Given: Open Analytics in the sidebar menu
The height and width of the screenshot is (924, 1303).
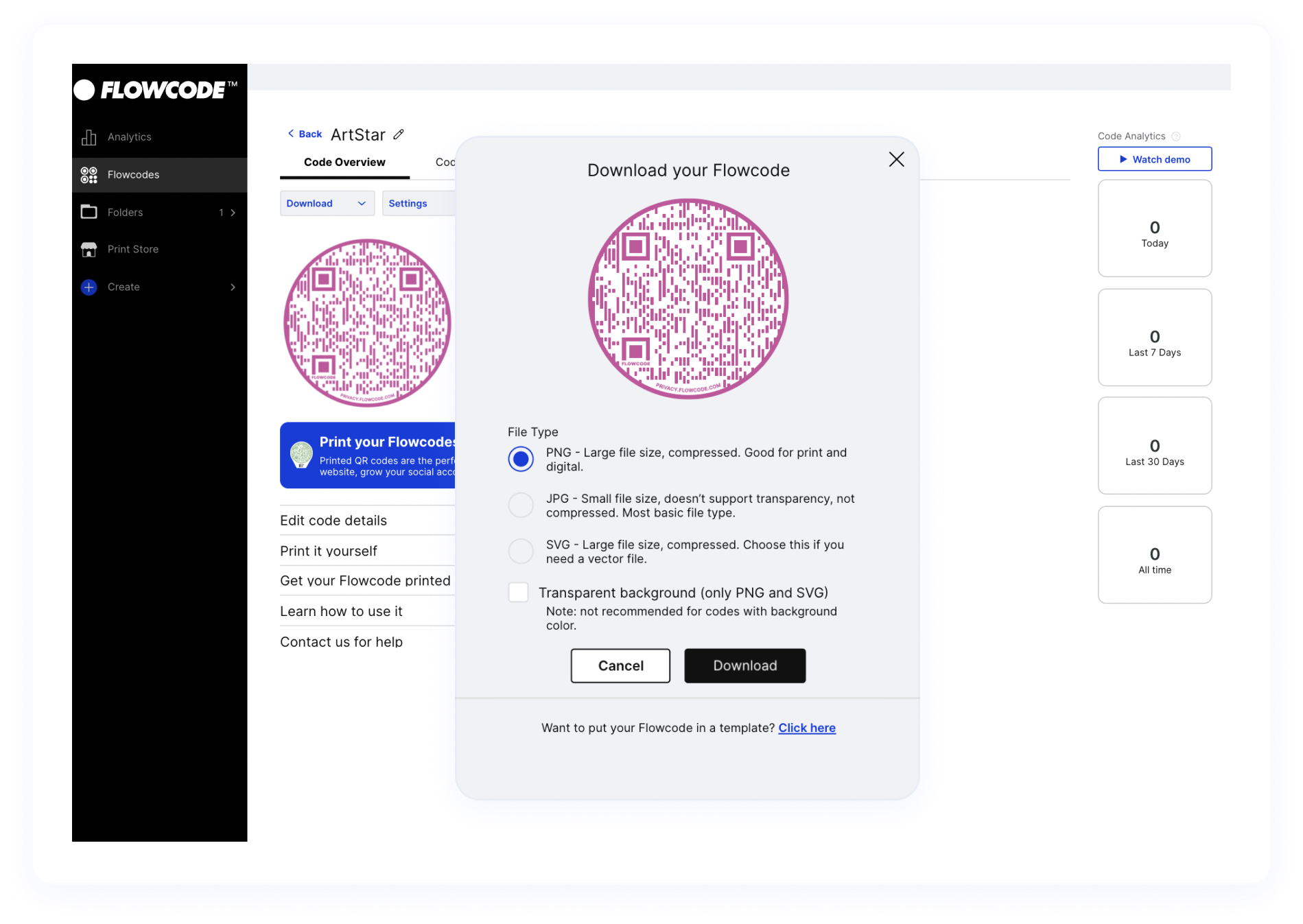Looking at the screenshot, I should click(x=159, y=137).
